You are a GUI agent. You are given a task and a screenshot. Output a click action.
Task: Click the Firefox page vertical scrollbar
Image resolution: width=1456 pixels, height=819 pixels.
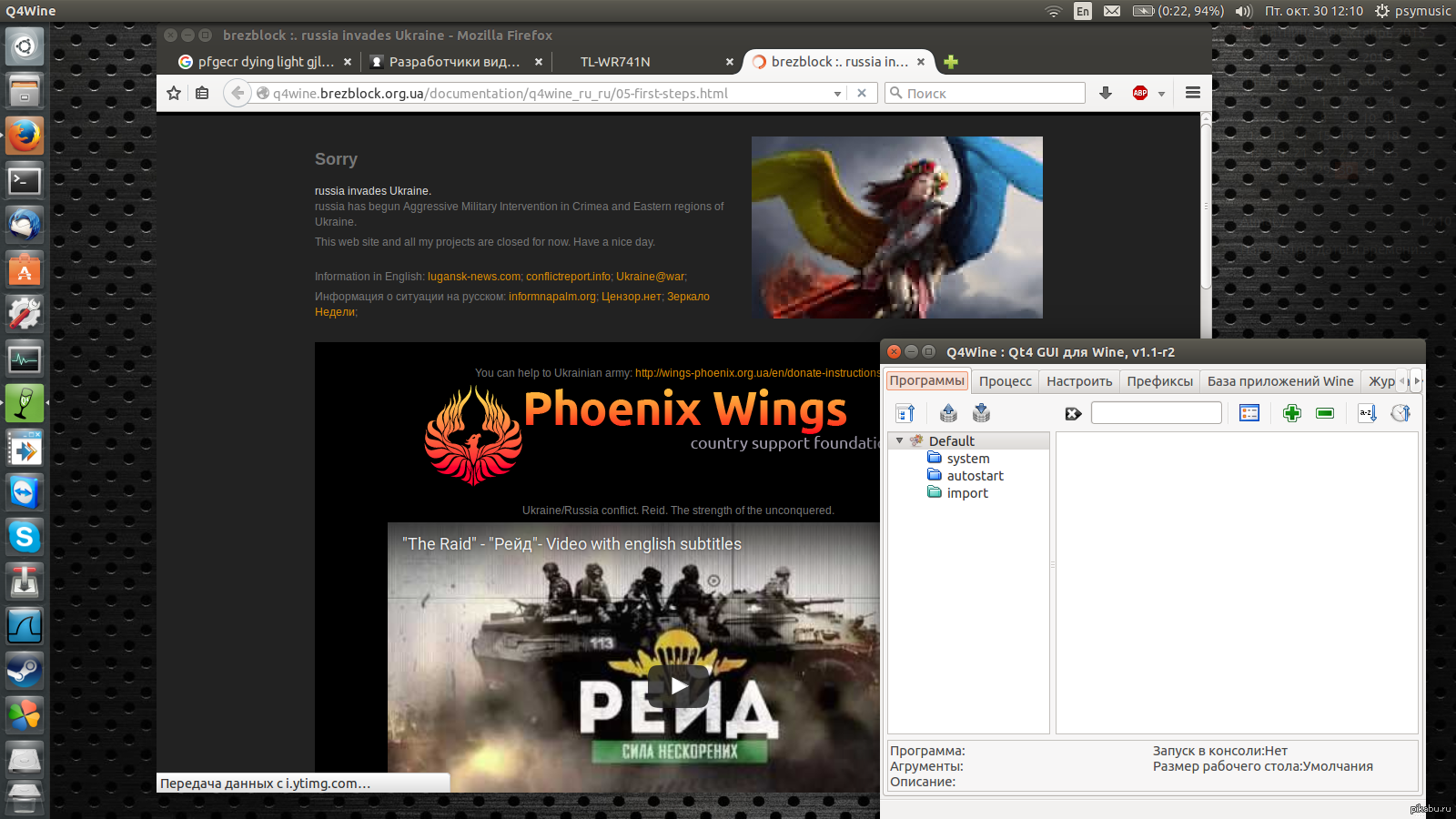coord(1206,207)
